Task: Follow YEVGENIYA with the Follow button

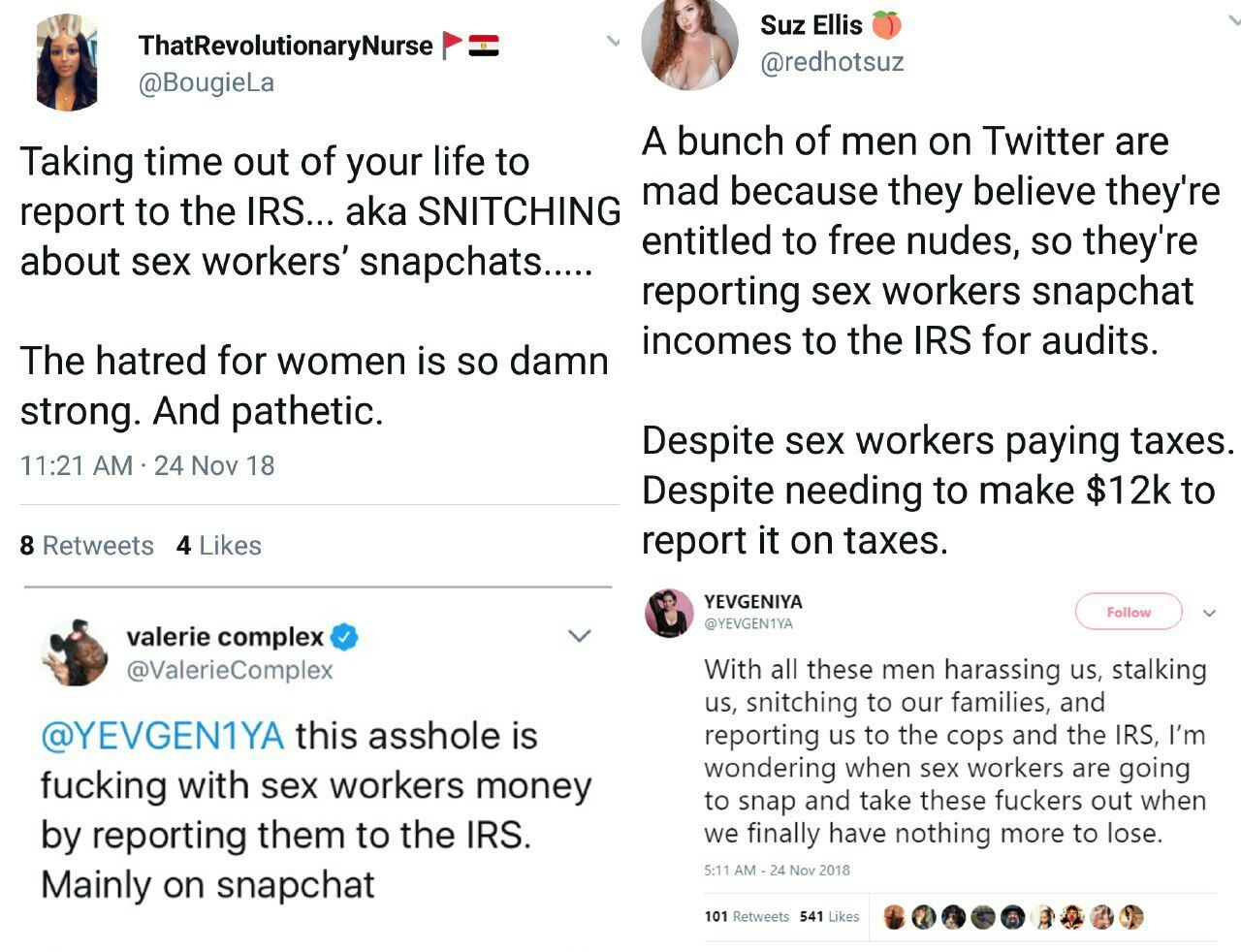Action: pos(1129,612)
